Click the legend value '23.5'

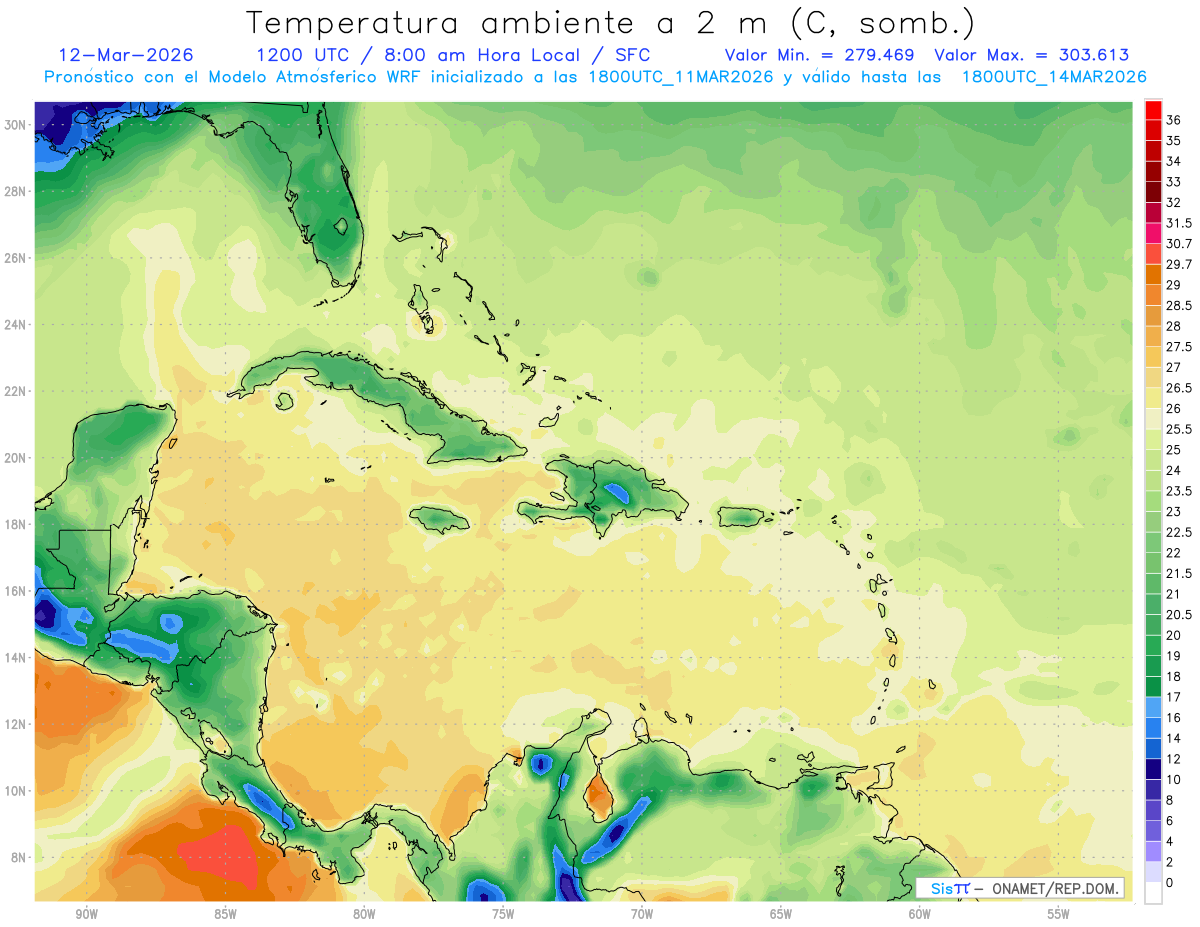point(1179,491)
